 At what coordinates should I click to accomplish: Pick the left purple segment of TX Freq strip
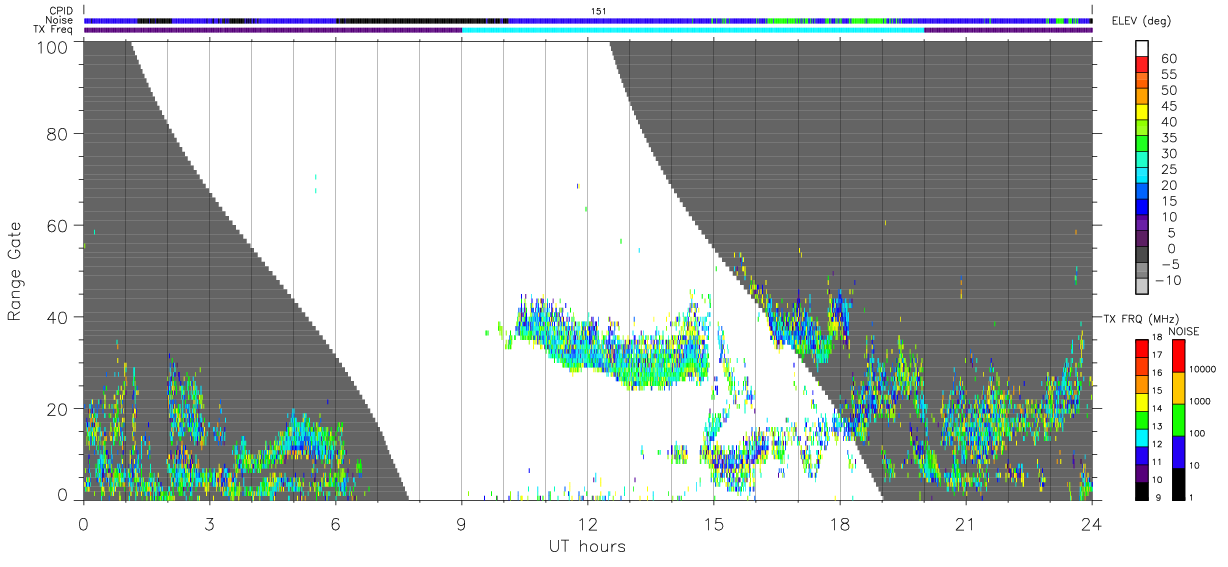273,30
